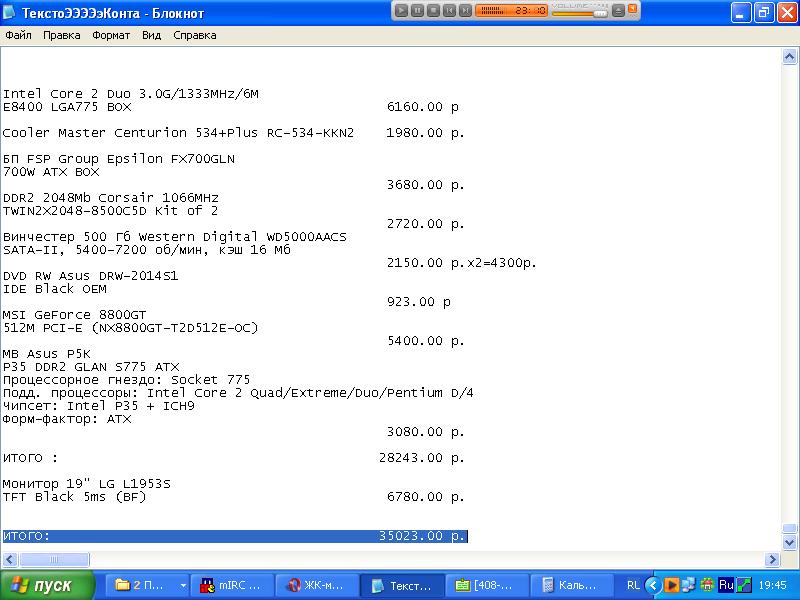
Task: Open the Вид menu
Action: coord(151,35)
